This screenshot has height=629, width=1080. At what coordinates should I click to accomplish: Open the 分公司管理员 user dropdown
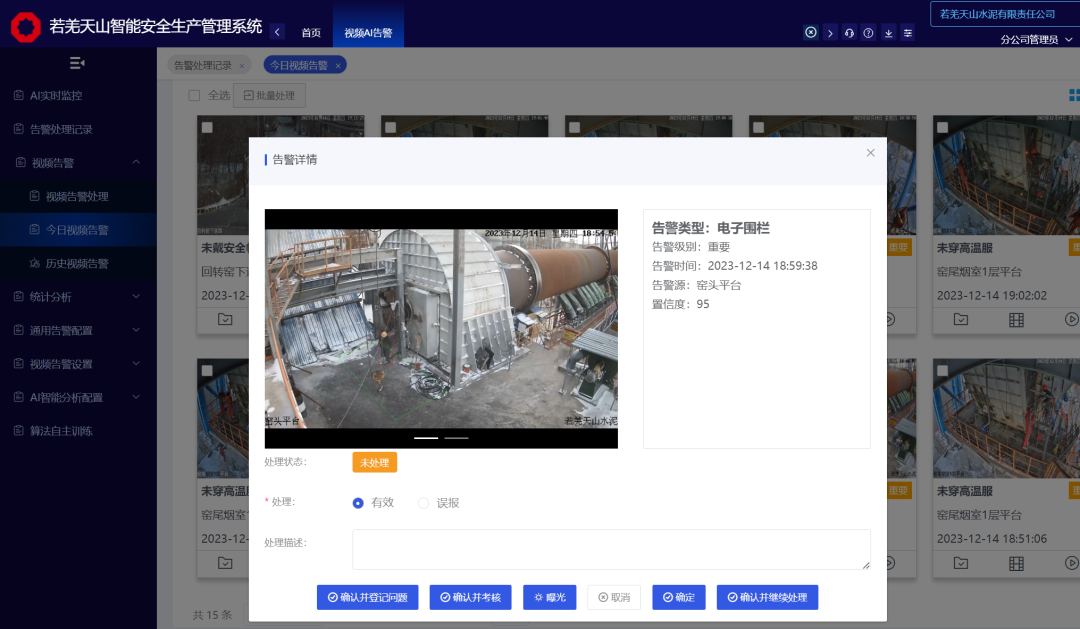[1036, 40]
